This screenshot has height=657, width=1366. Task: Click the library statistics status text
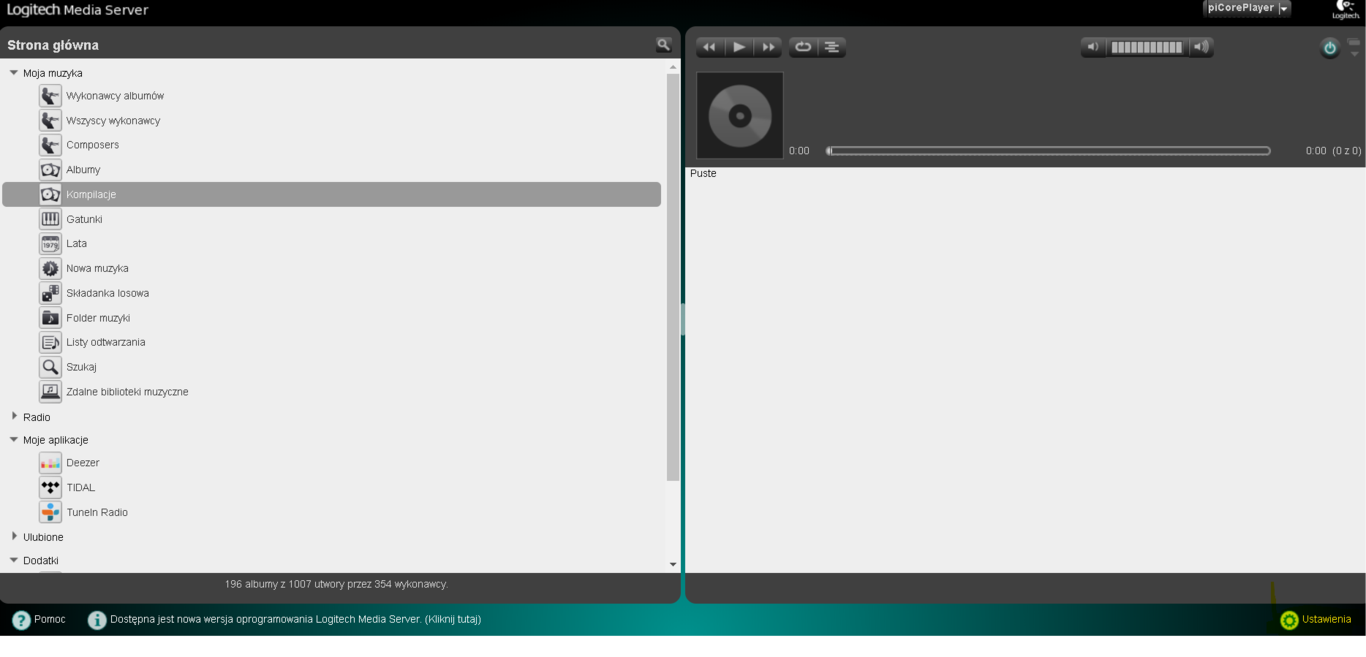[336, 583]
